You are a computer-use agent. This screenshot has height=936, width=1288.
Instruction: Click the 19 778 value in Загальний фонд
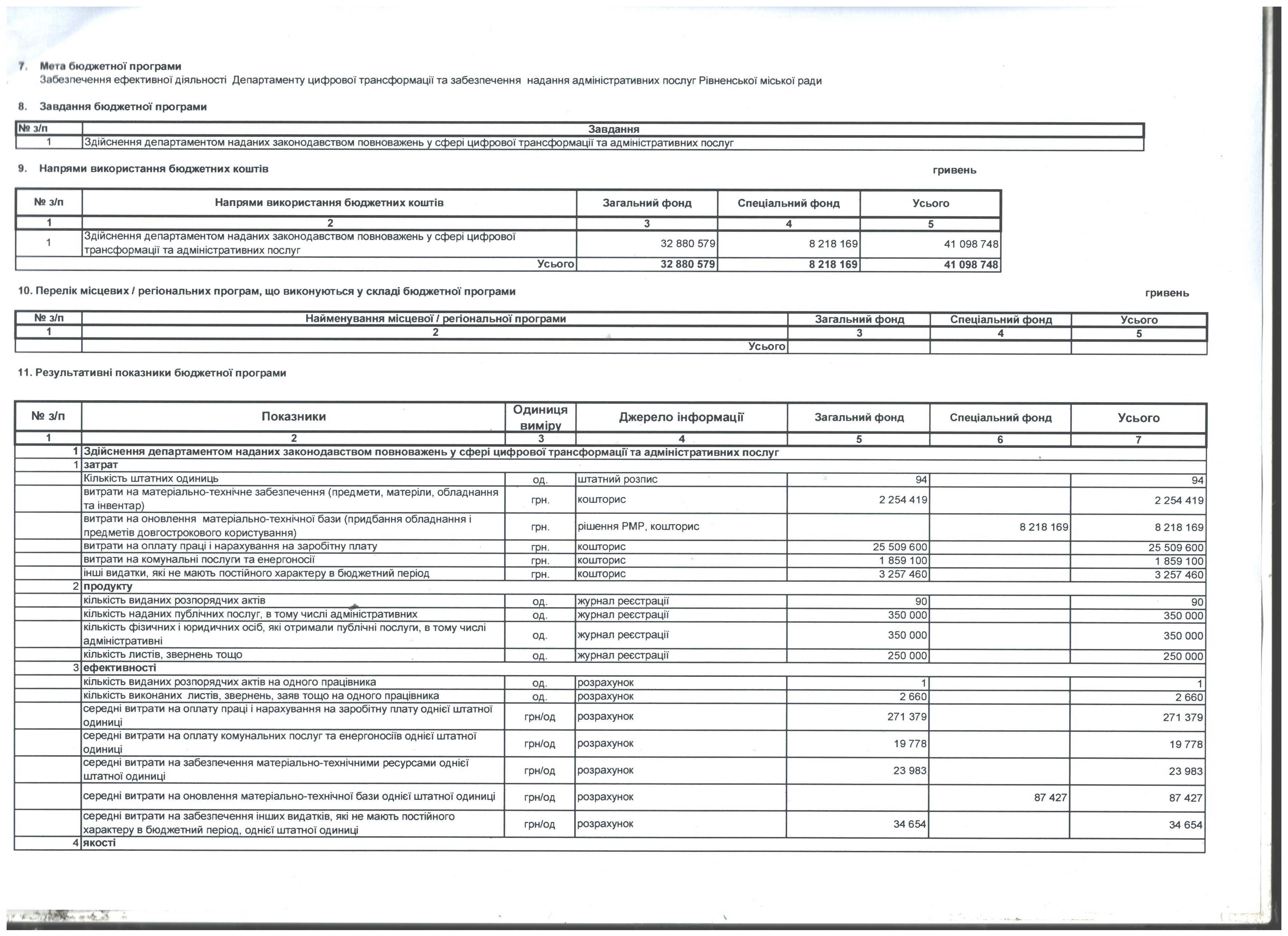(x=910, y=744)
